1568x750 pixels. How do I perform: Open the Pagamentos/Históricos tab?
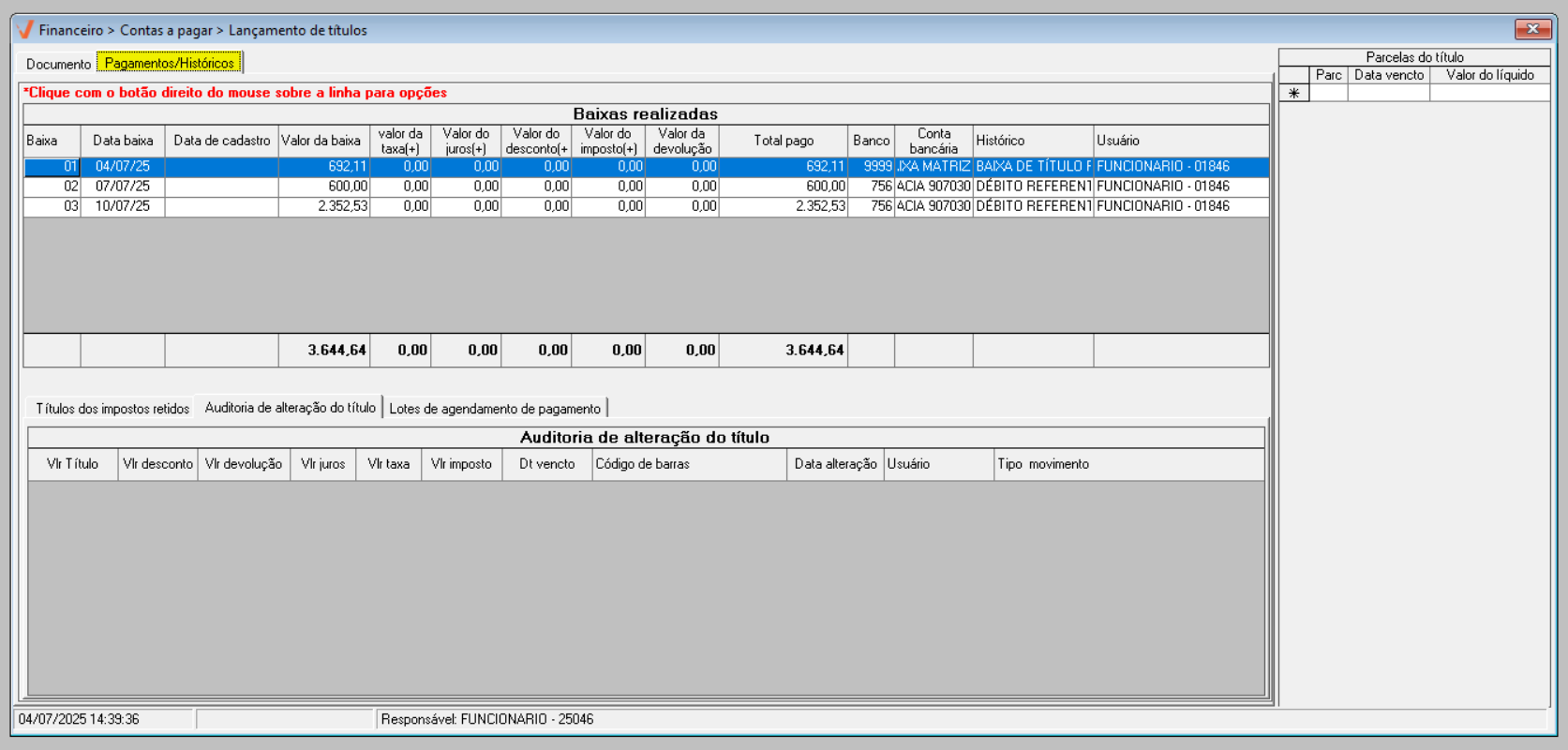coord(170,63)
